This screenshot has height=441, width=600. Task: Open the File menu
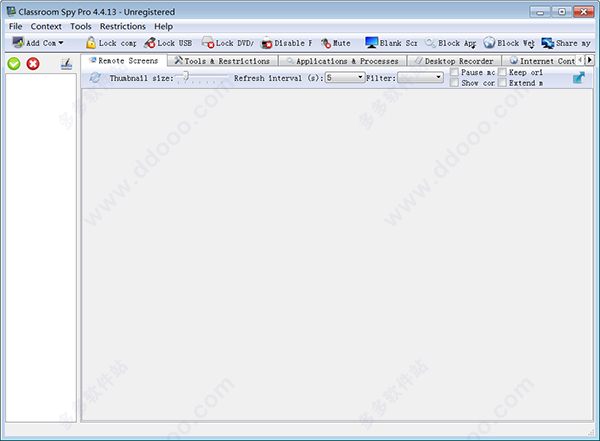point(16,26)
